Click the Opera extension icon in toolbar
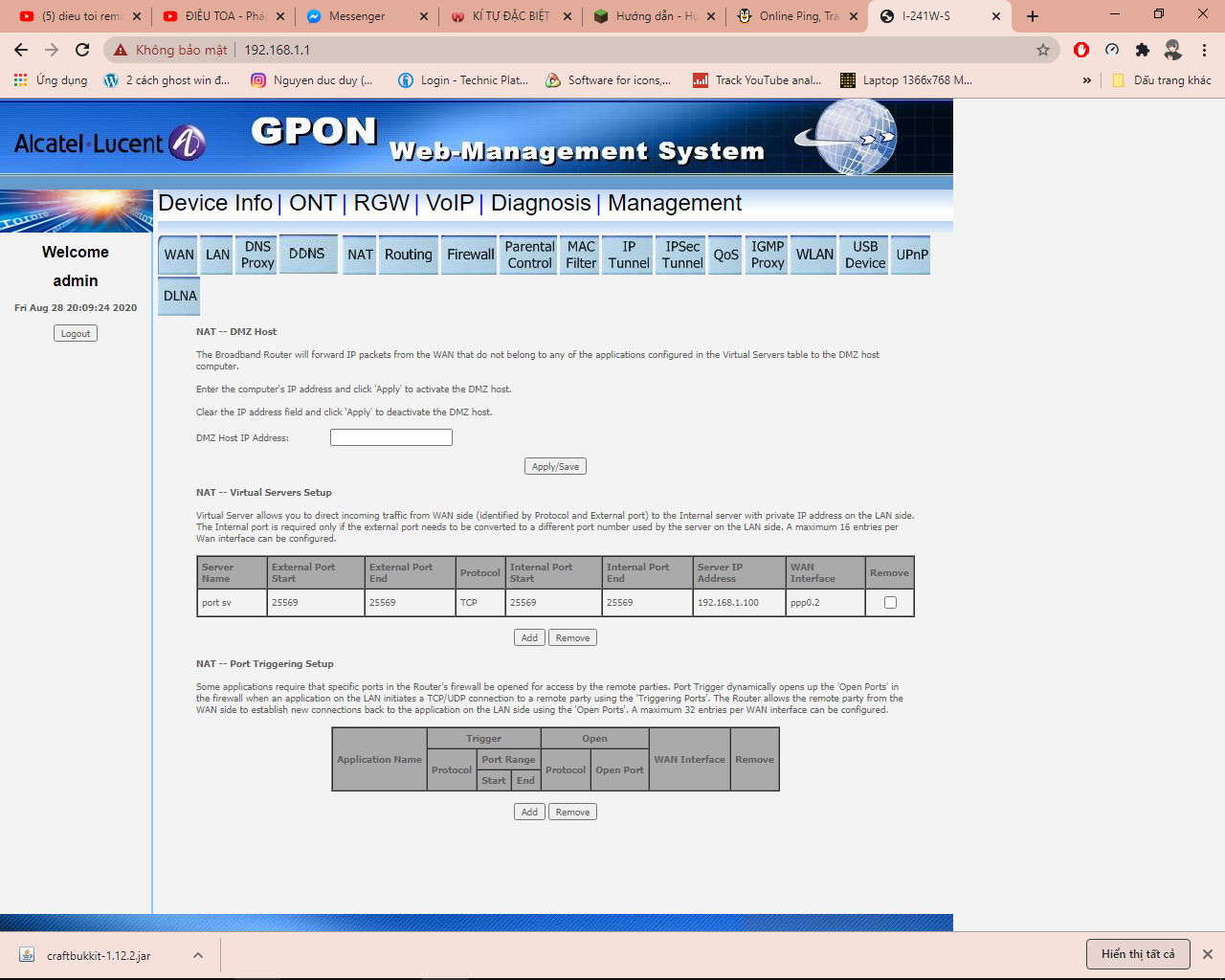This screenshot has height=980, width=1225. click(x=1081, y=50)
